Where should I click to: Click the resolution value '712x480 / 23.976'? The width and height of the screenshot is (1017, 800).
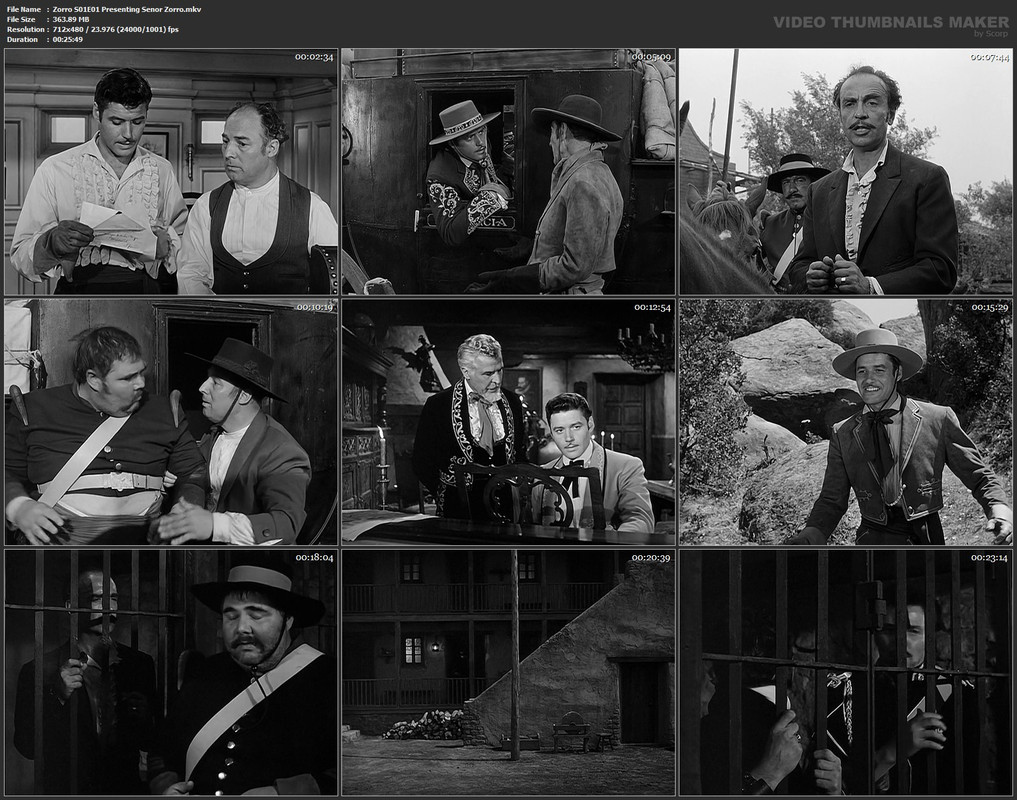pyautogui.click(x=86, y=29)
